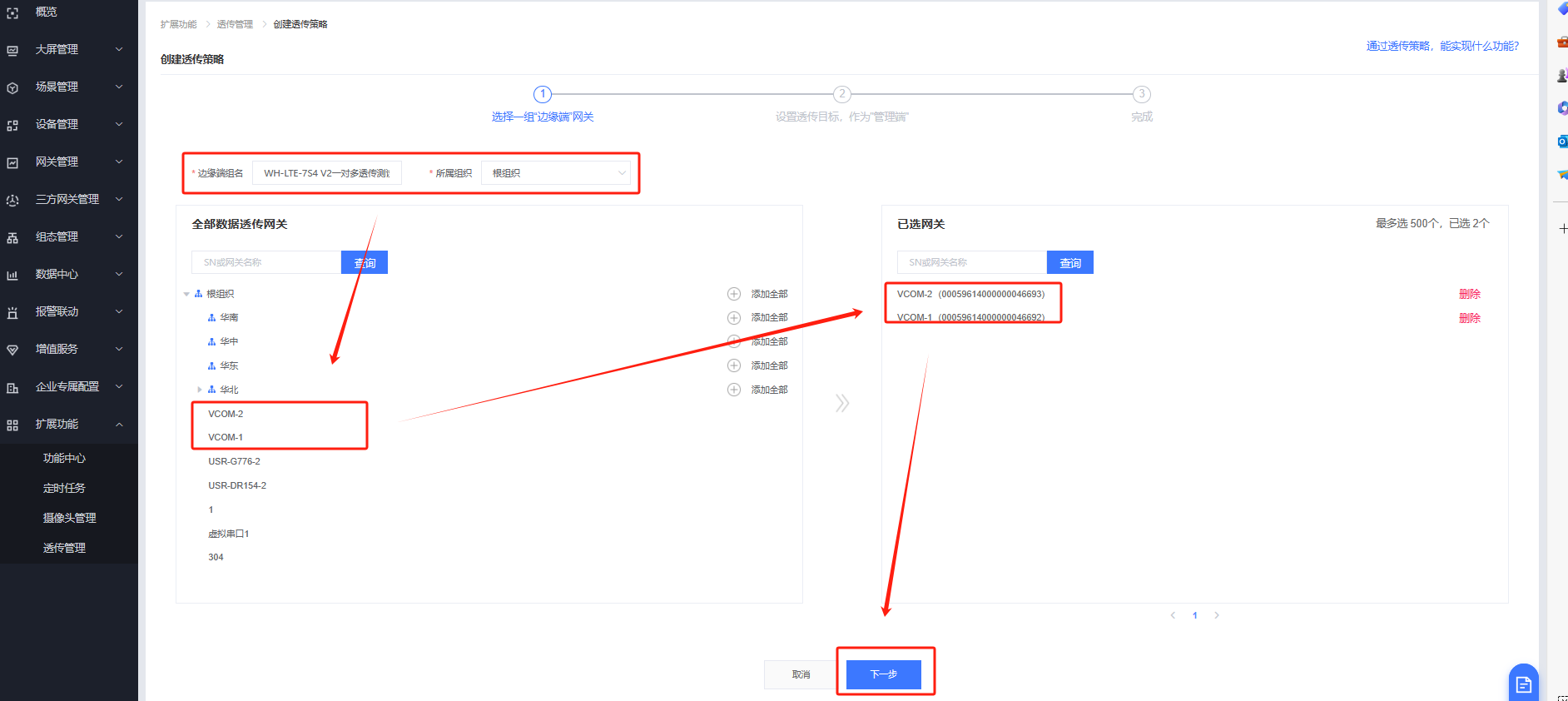This screenshot has width=1568, height=701.
Task: Click the 概览 overview icon in sidebar
Action: [x=12, y=13]
